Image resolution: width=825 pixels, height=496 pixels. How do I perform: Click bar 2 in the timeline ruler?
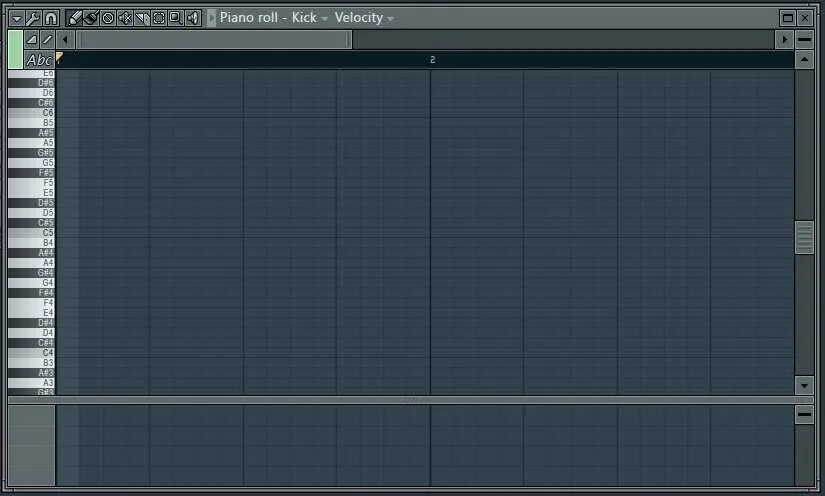(432, 60)
